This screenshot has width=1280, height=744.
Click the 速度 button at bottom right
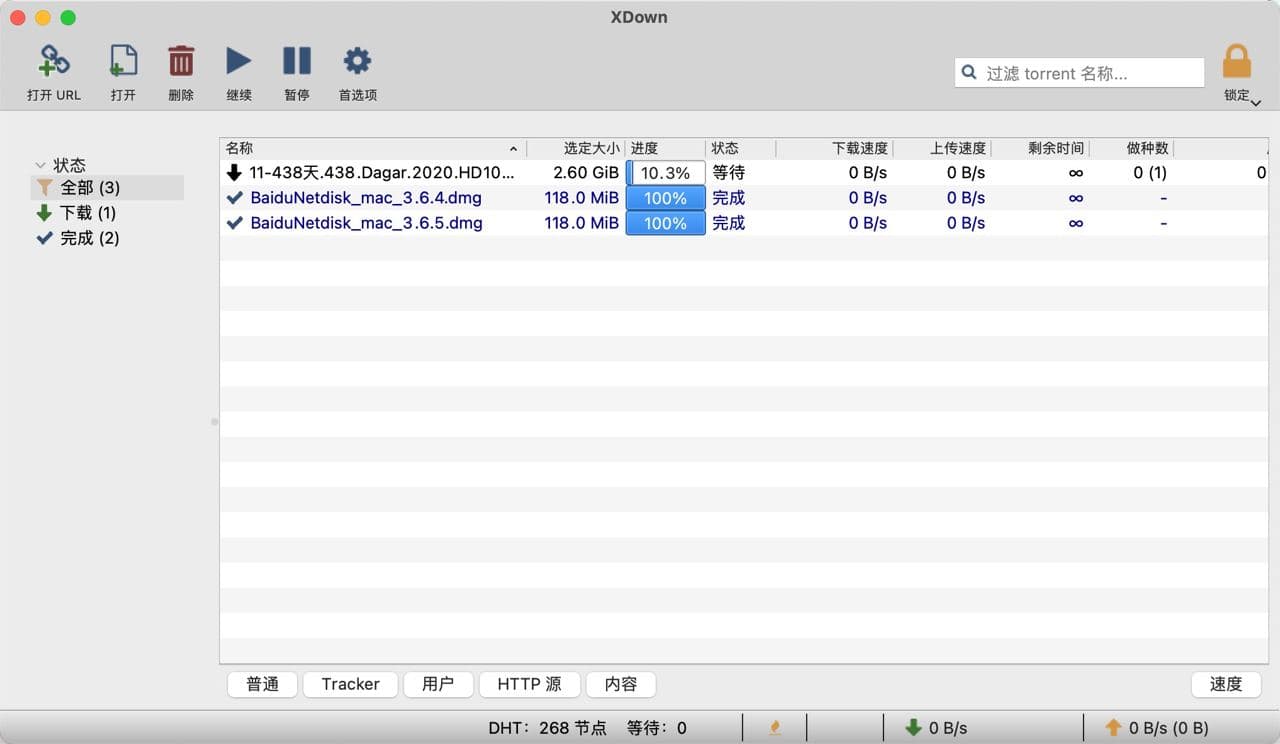(1225, 684)
